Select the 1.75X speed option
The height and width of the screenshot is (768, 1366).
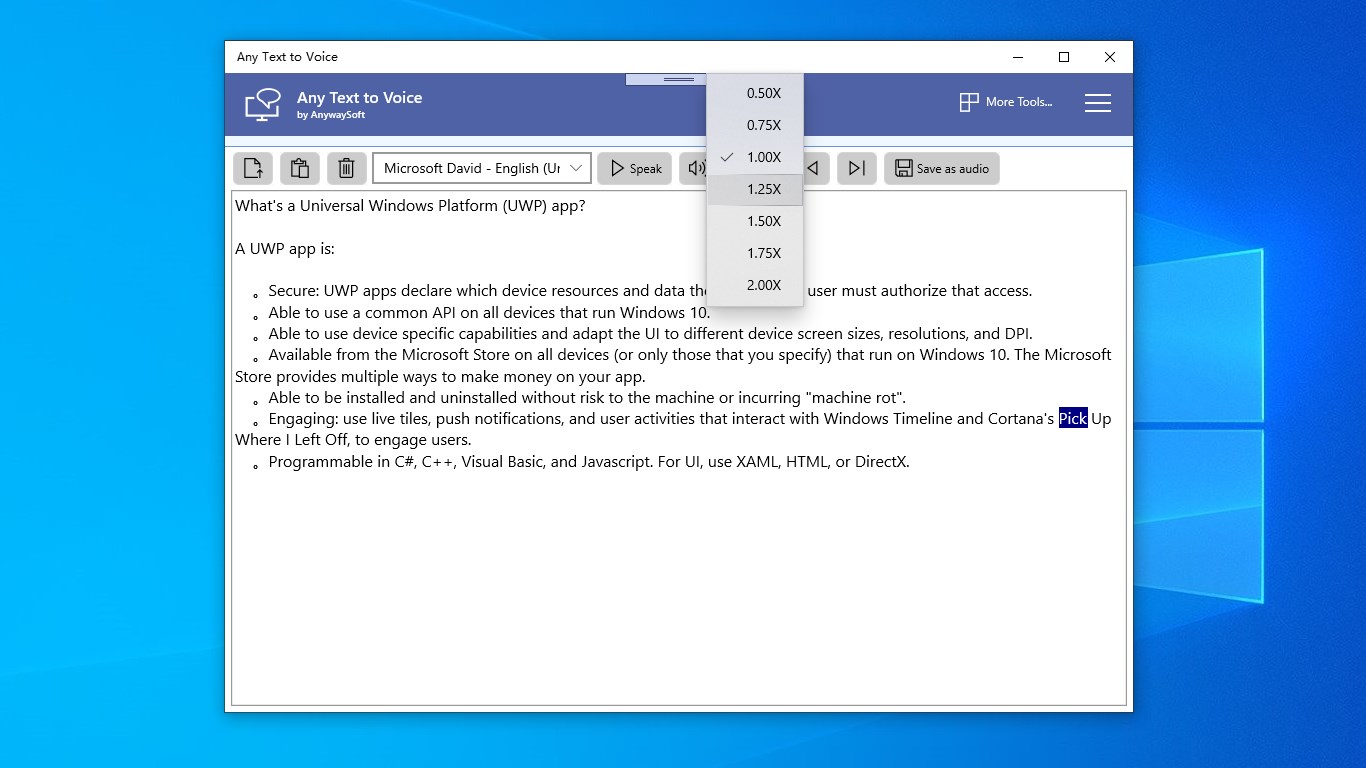(x=763, y=253)
